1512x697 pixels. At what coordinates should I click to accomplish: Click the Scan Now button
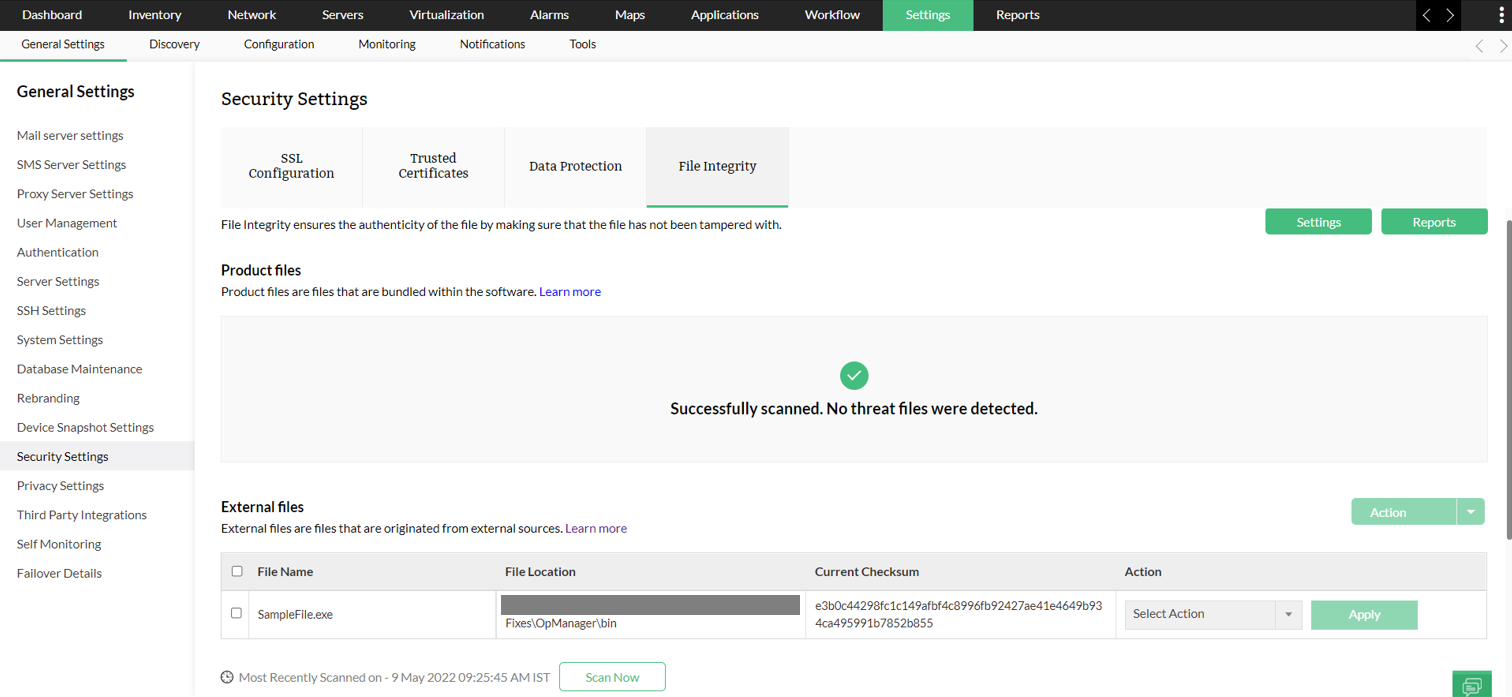(612, 677)
